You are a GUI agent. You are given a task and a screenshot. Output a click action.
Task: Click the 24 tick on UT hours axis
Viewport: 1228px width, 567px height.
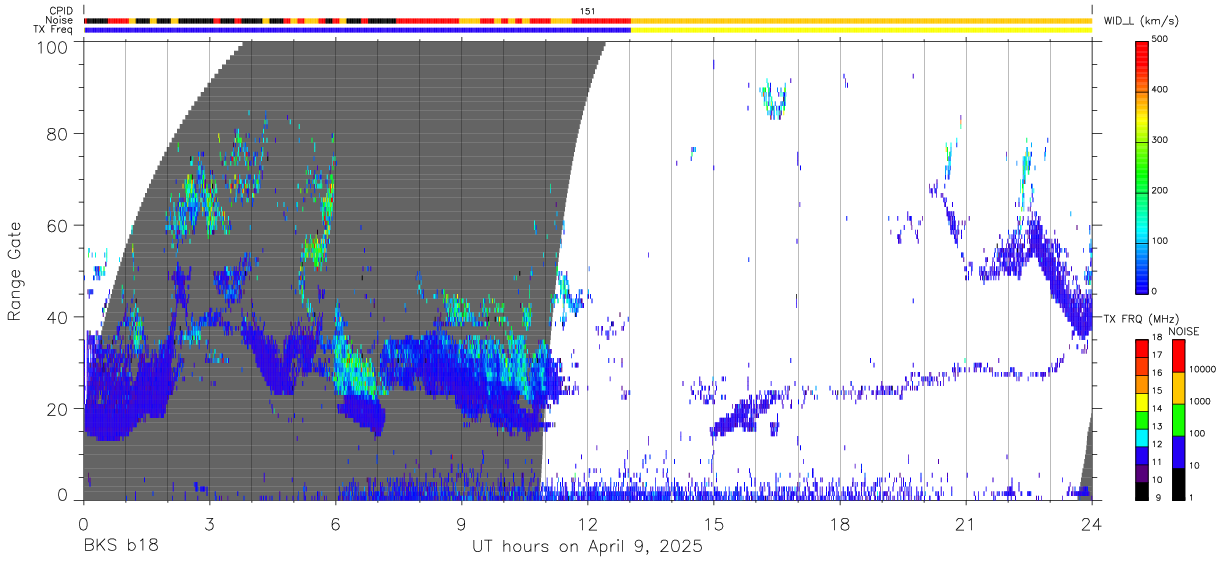(x=1092, y=524)
